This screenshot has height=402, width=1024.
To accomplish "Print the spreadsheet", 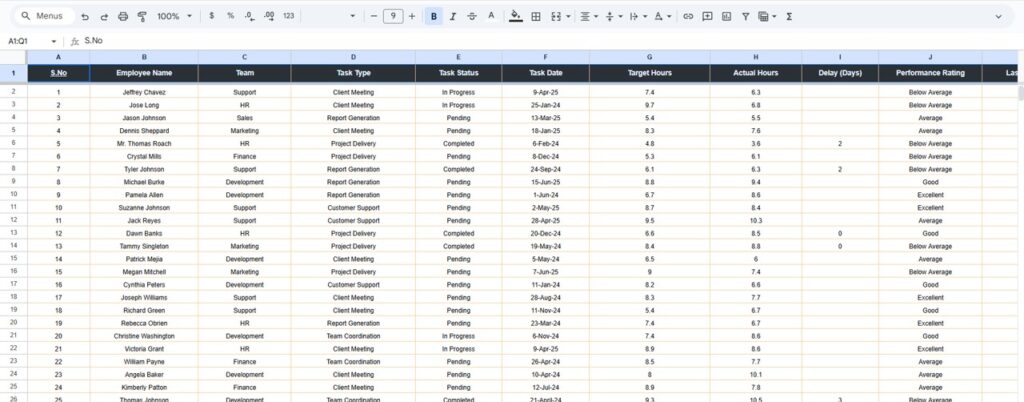I will point(123,16).
